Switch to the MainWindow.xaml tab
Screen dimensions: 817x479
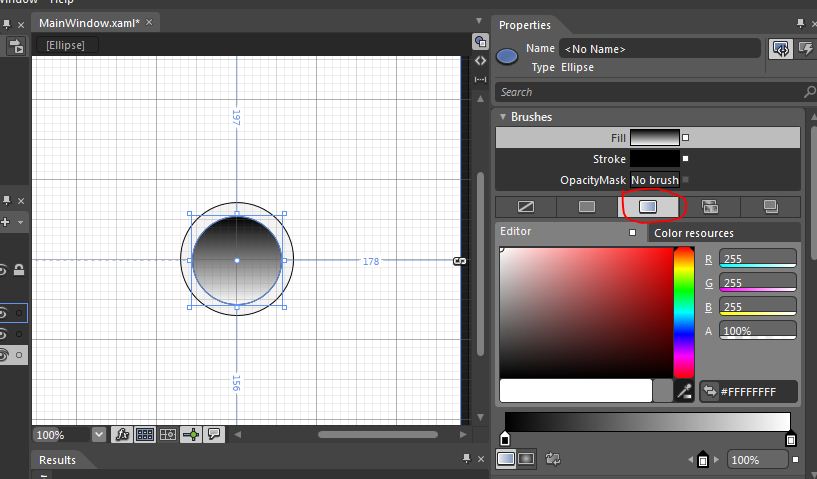pyautogui.click(x=88, y=22)
